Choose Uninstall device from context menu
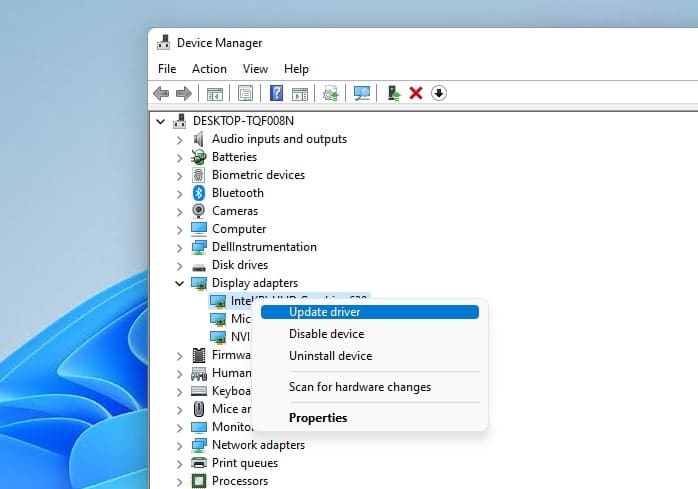 330,356
